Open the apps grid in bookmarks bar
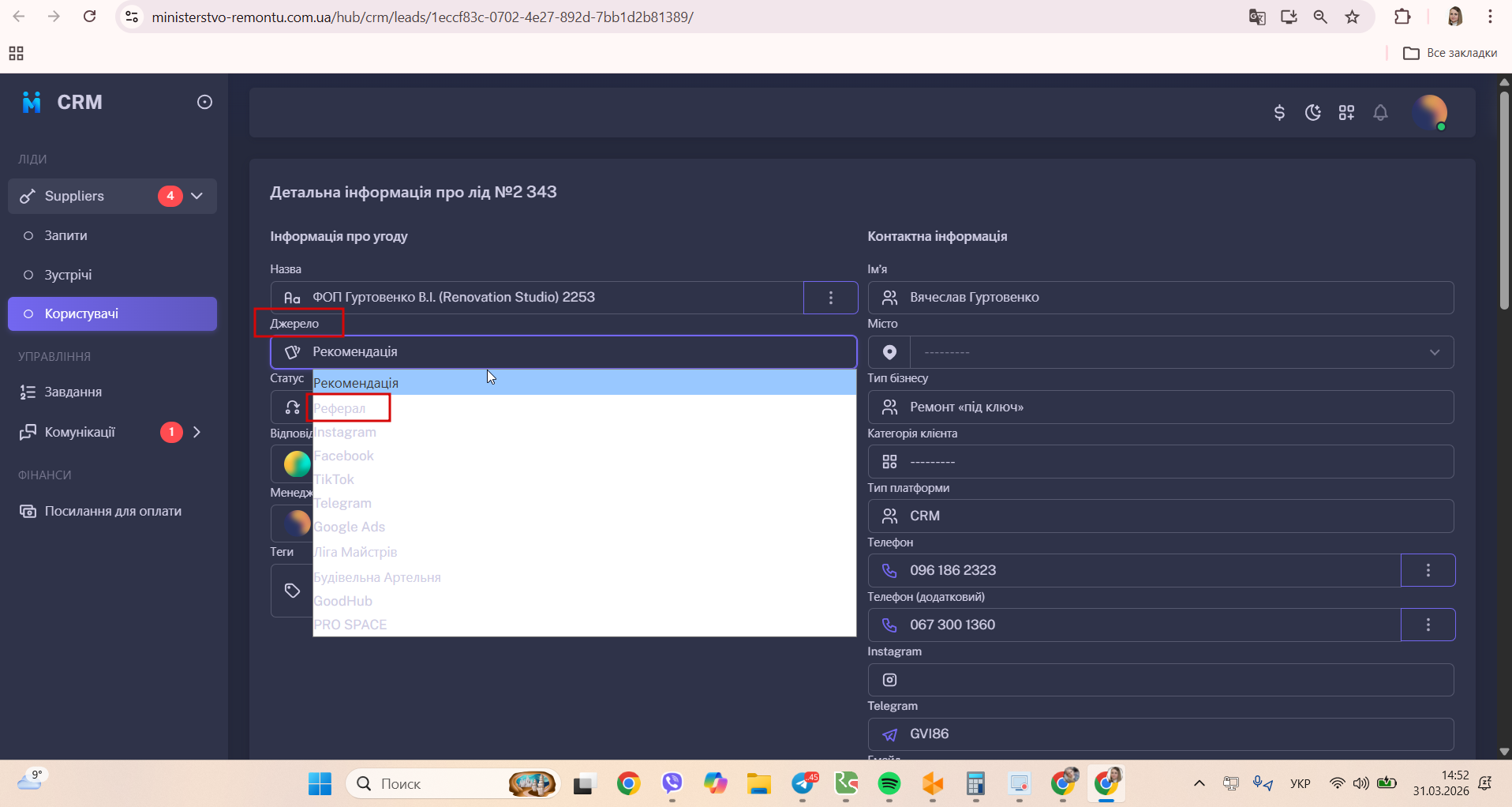Image resolution: width=1512 pixels, height=807 pixels. point(16,53)
